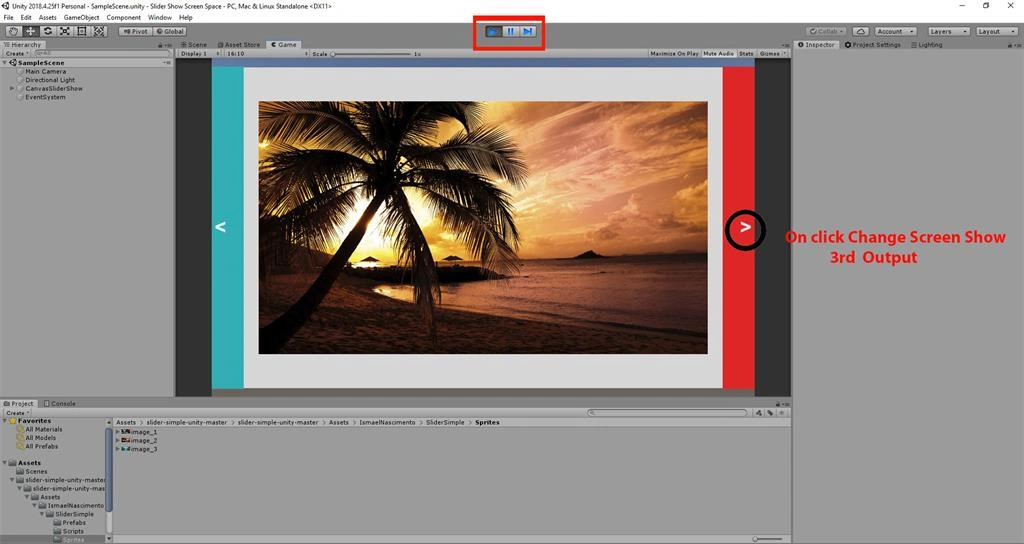Select Main Camera in Hierarchy
This screenshot has width=1024, height=544.
click(x=46, y=71)
